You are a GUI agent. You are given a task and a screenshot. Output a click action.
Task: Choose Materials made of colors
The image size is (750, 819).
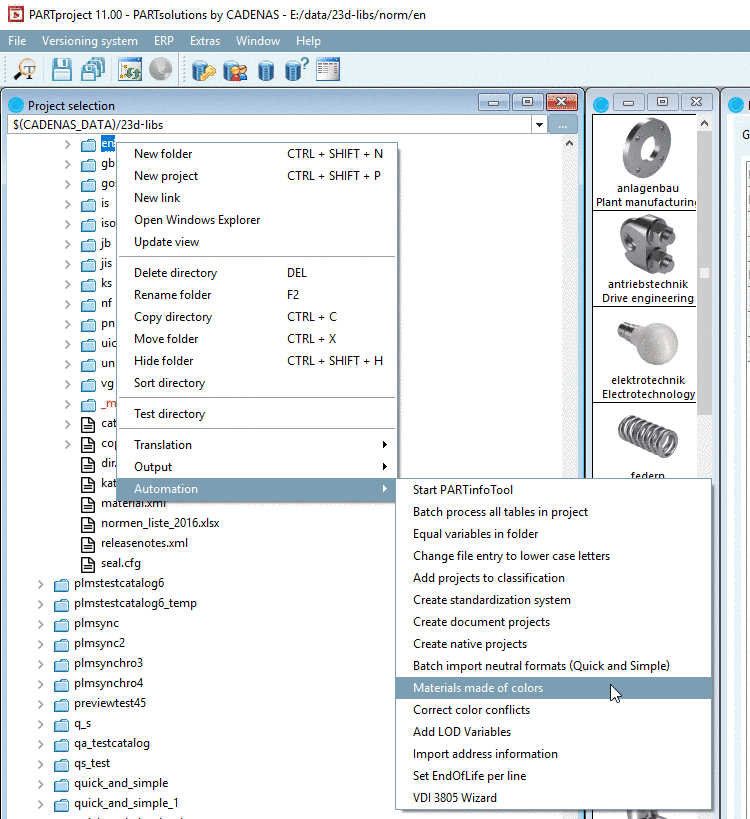[554, 688]
